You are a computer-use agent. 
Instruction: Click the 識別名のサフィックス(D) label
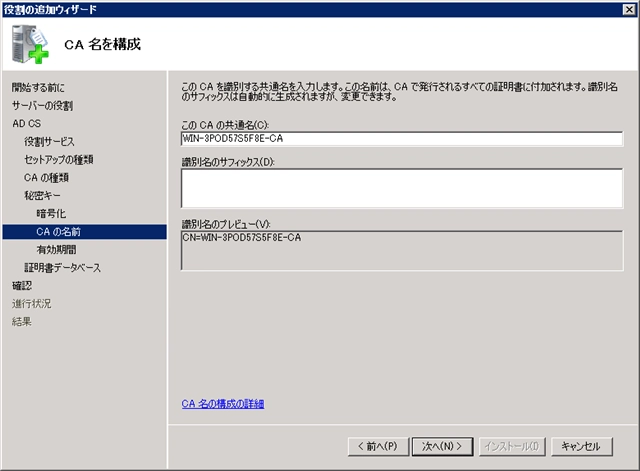click(228, 162)
